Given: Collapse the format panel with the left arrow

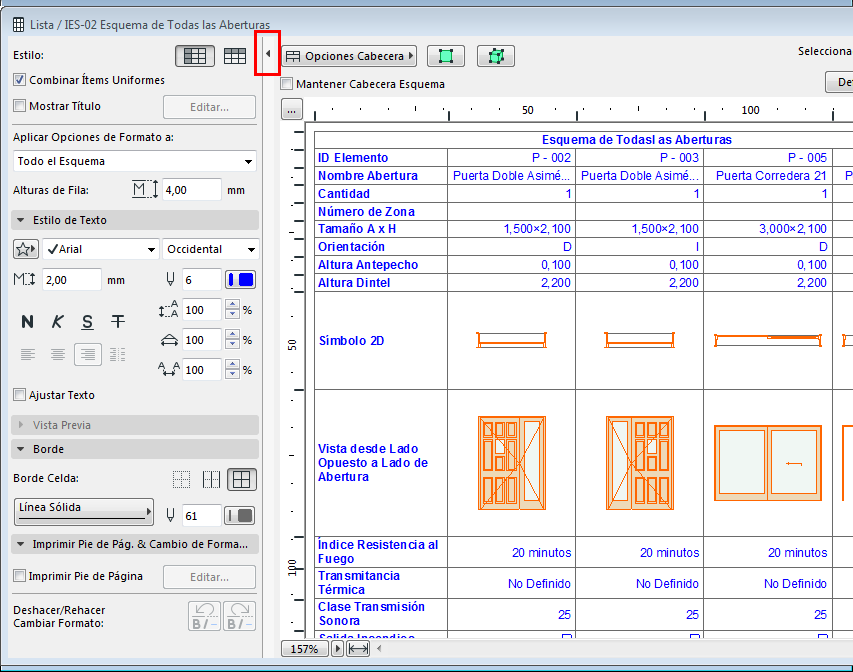Looking at the screenshot, I should (267, 56).
